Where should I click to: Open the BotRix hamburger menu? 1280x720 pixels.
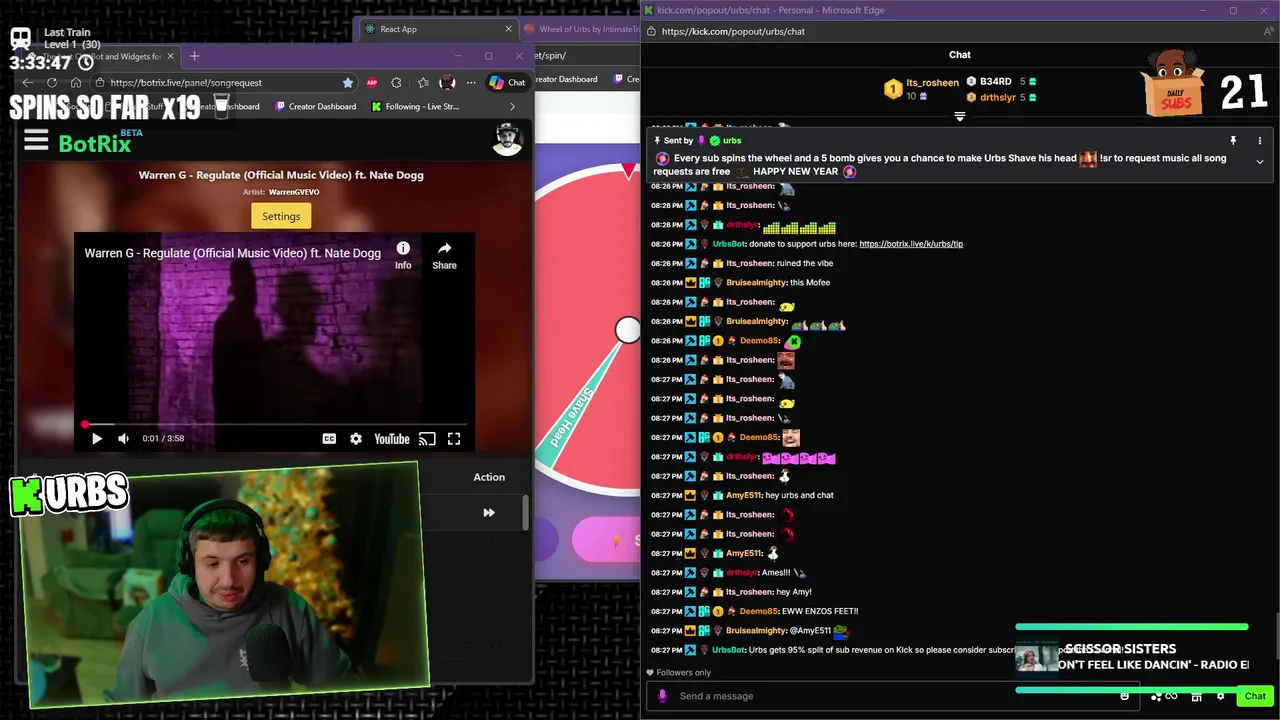(36, 141)
